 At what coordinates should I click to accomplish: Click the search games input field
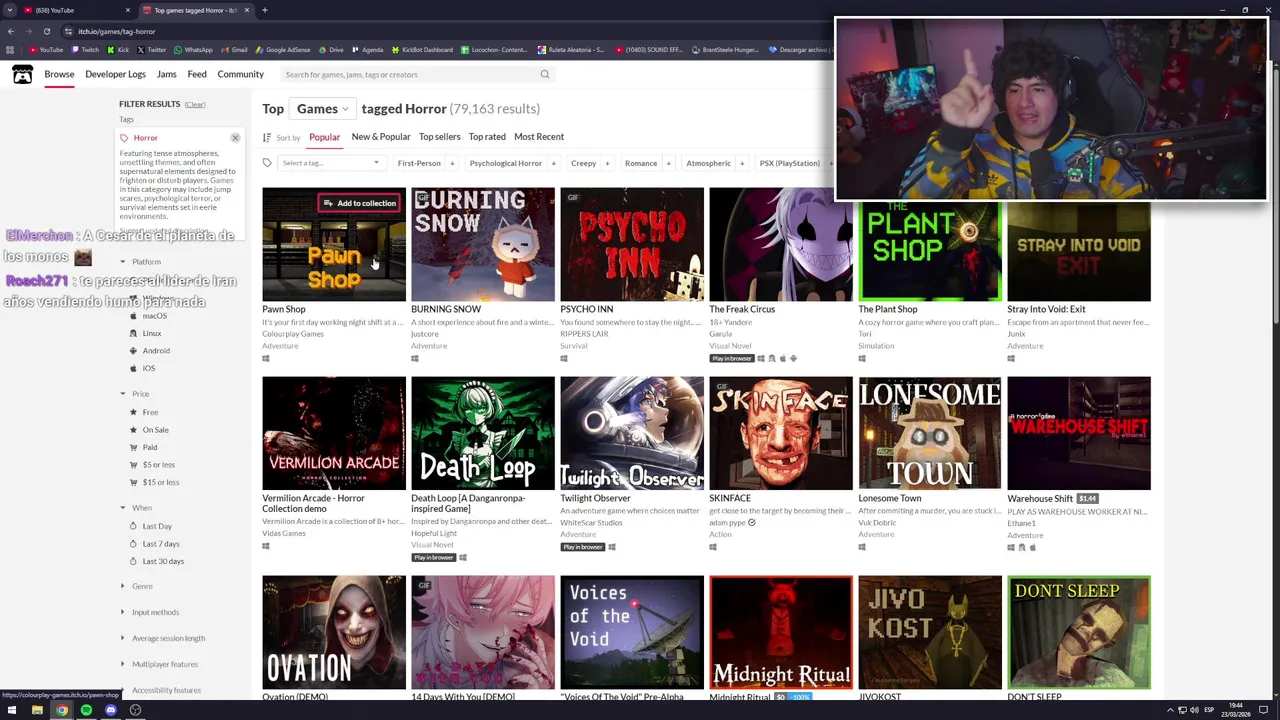(410, 74)
